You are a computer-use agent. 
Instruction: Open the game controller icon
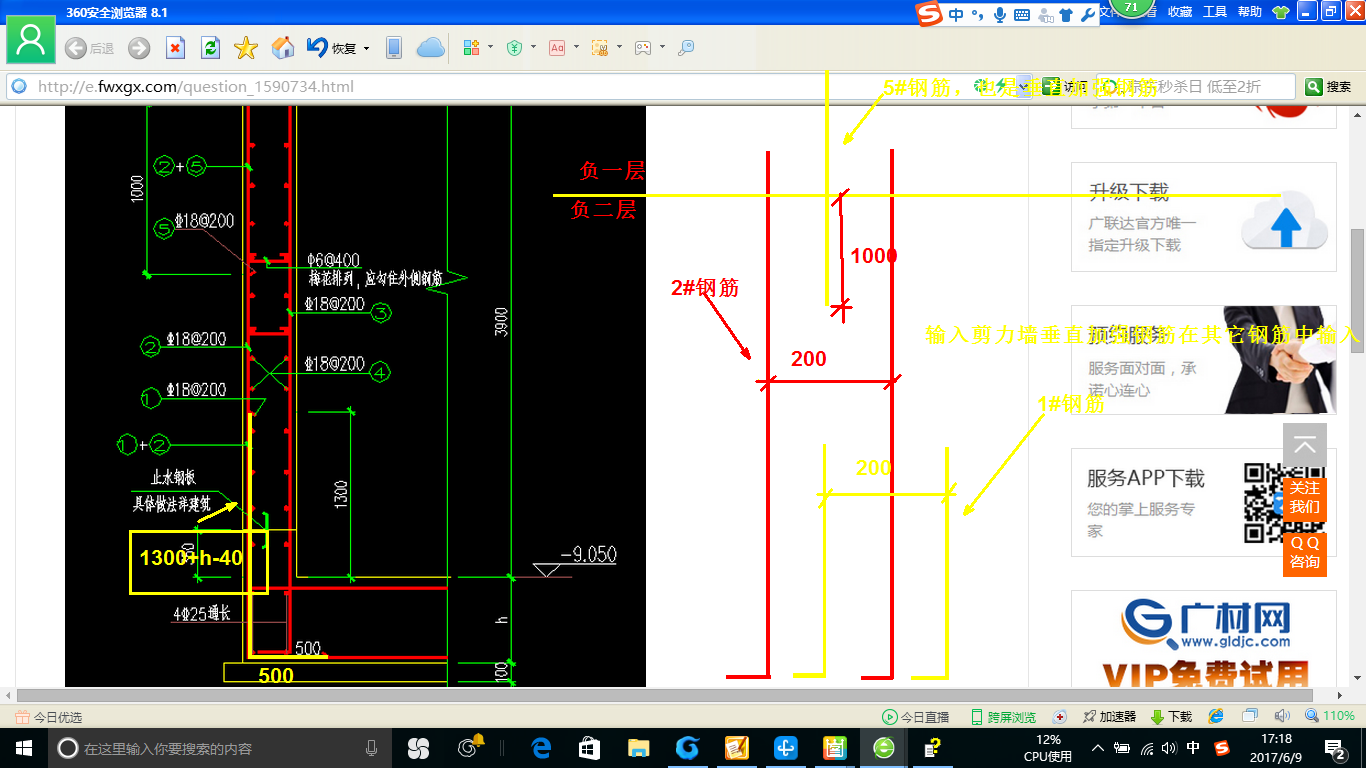643,48
